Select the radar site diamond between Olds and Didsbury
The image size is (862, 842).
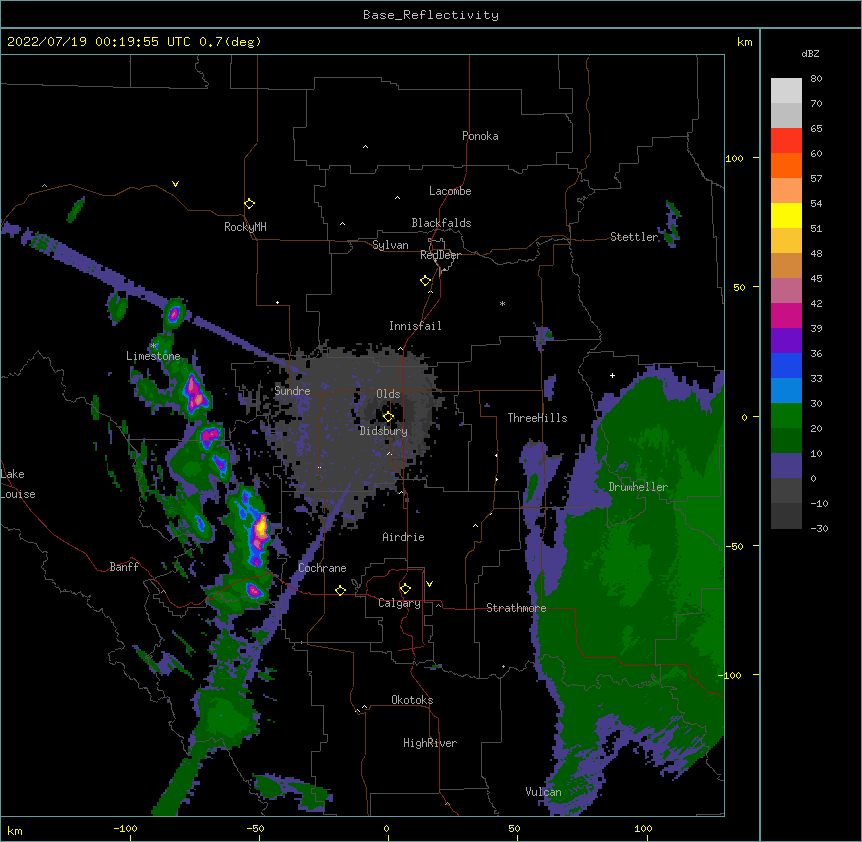coord(388,417)
